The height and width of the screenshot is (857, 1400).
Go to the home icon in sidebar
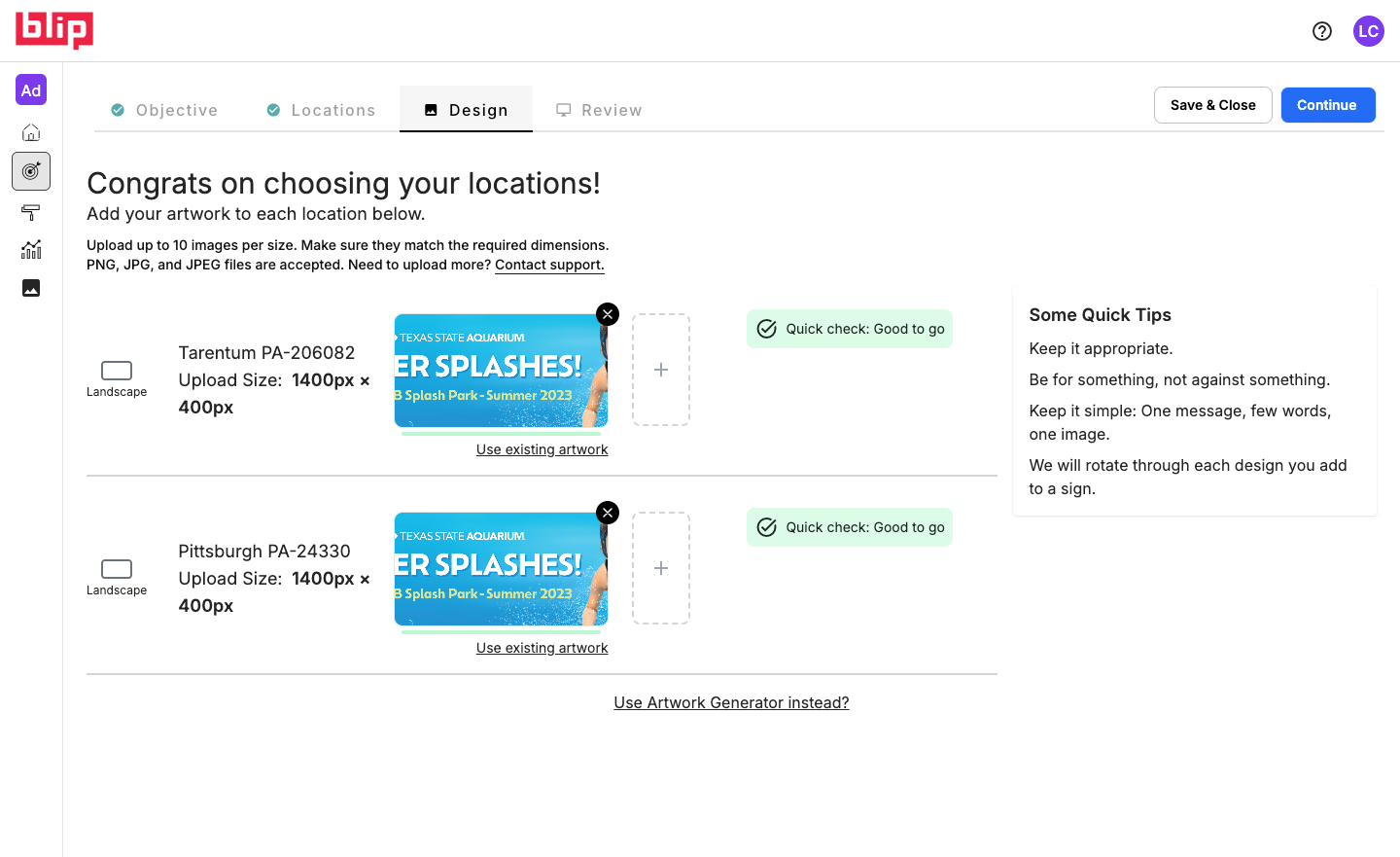[x=31, y=132]
